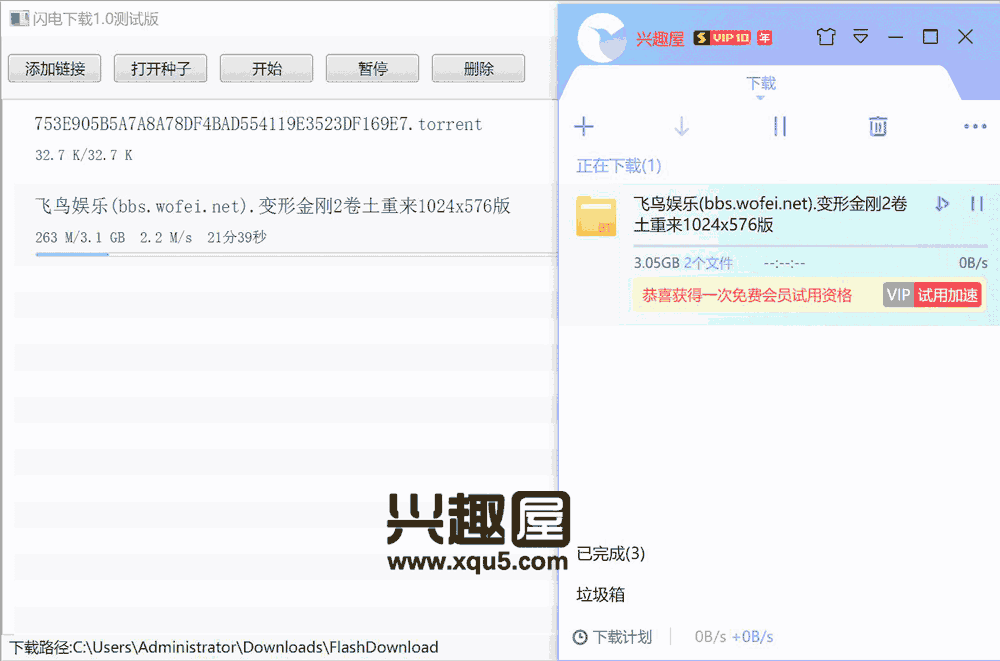Expand the 已完成(3) section
Image resolution: width=1000 pixels, height=661 pixels.
610,553
